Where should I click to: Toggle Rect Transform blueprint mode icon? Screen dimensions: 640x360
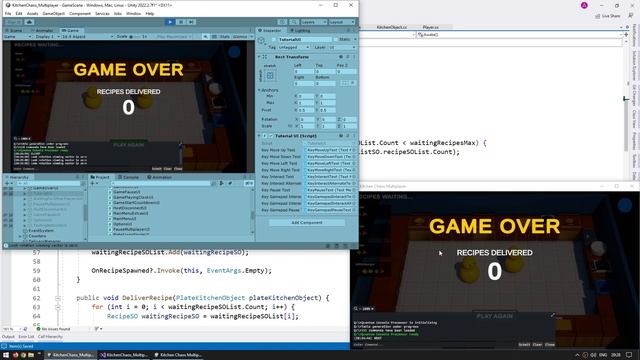tap(345, 83)
